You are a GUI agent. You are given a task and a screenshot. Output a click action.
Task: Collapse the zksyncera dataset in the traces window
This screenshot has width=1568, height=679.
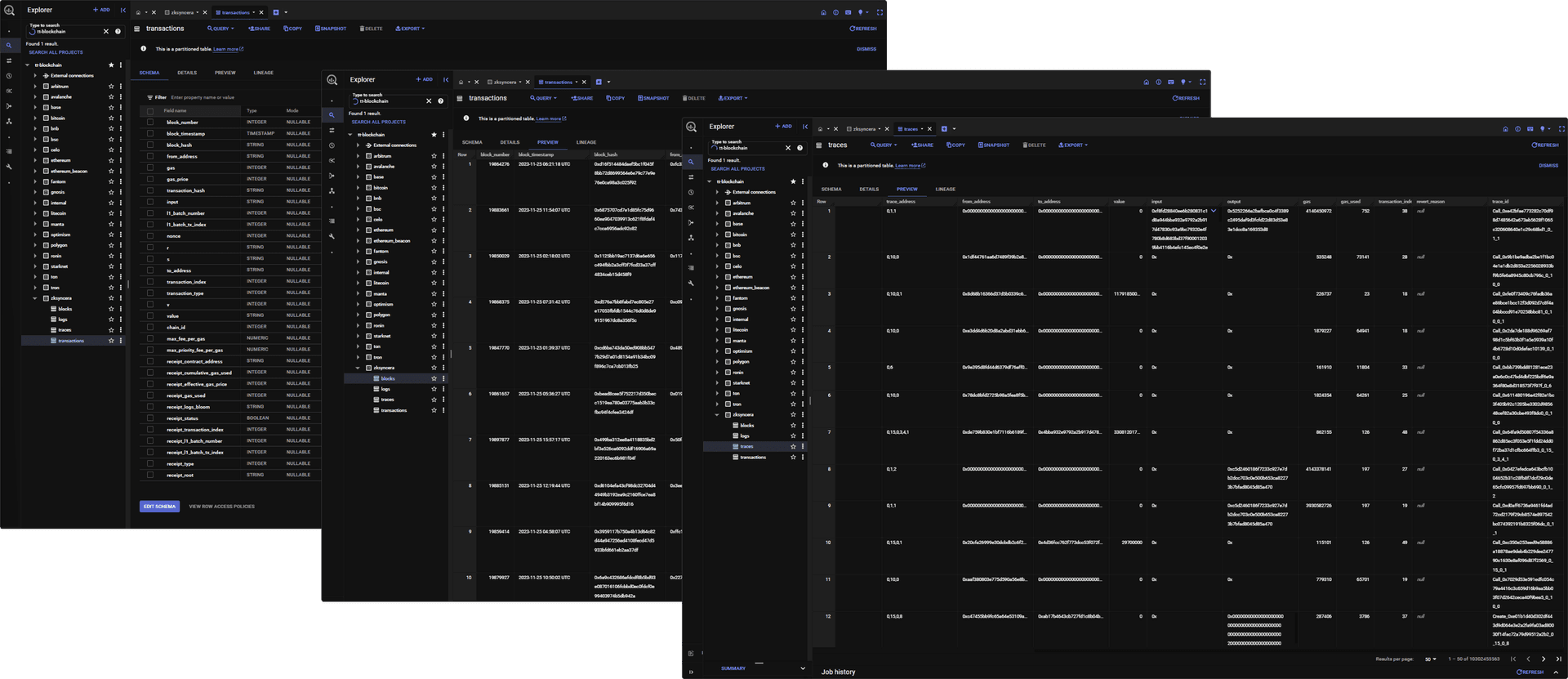tap(718, 415)
